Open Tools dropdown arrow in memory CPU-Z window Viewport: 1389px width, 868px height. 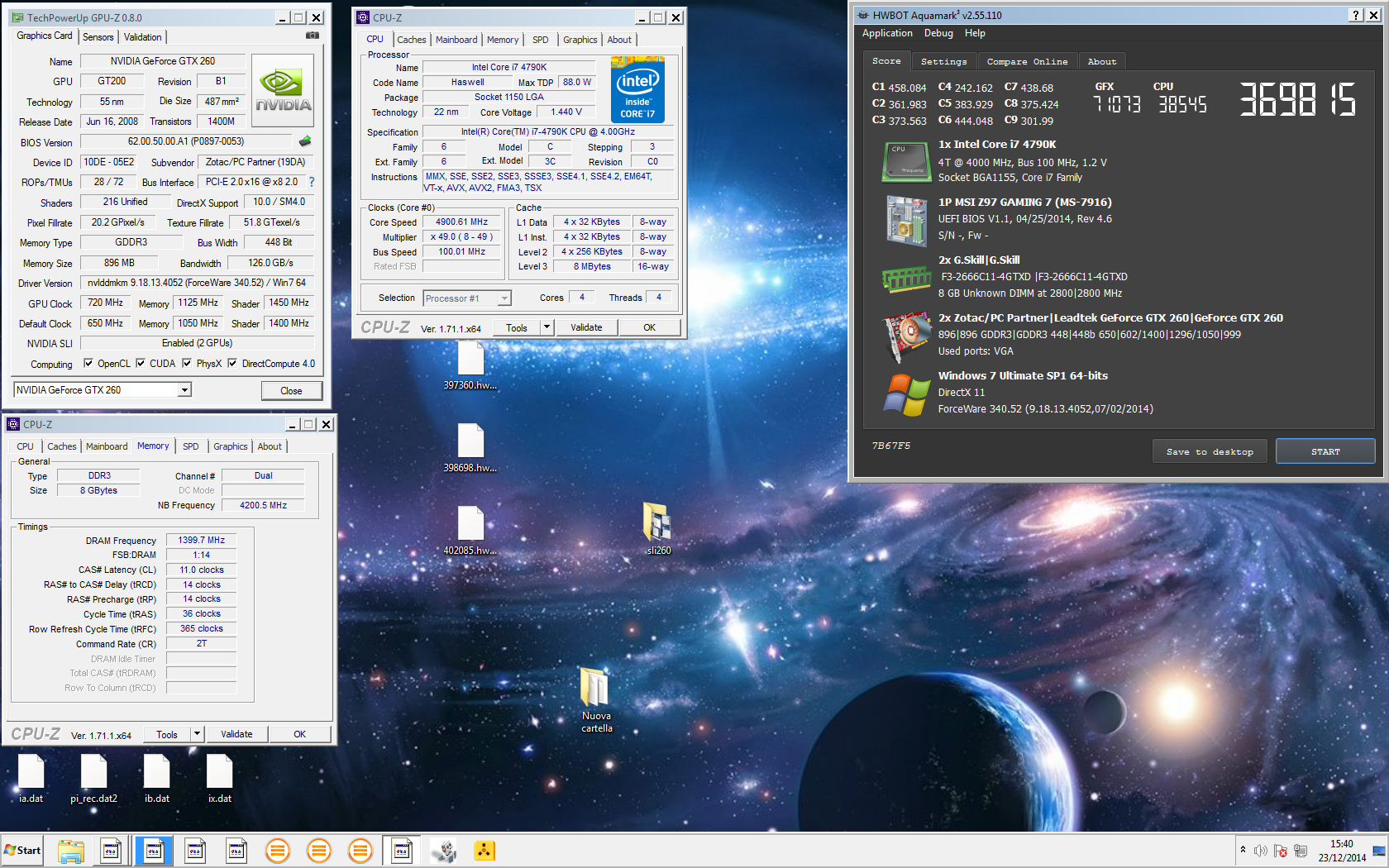point(197,734)
